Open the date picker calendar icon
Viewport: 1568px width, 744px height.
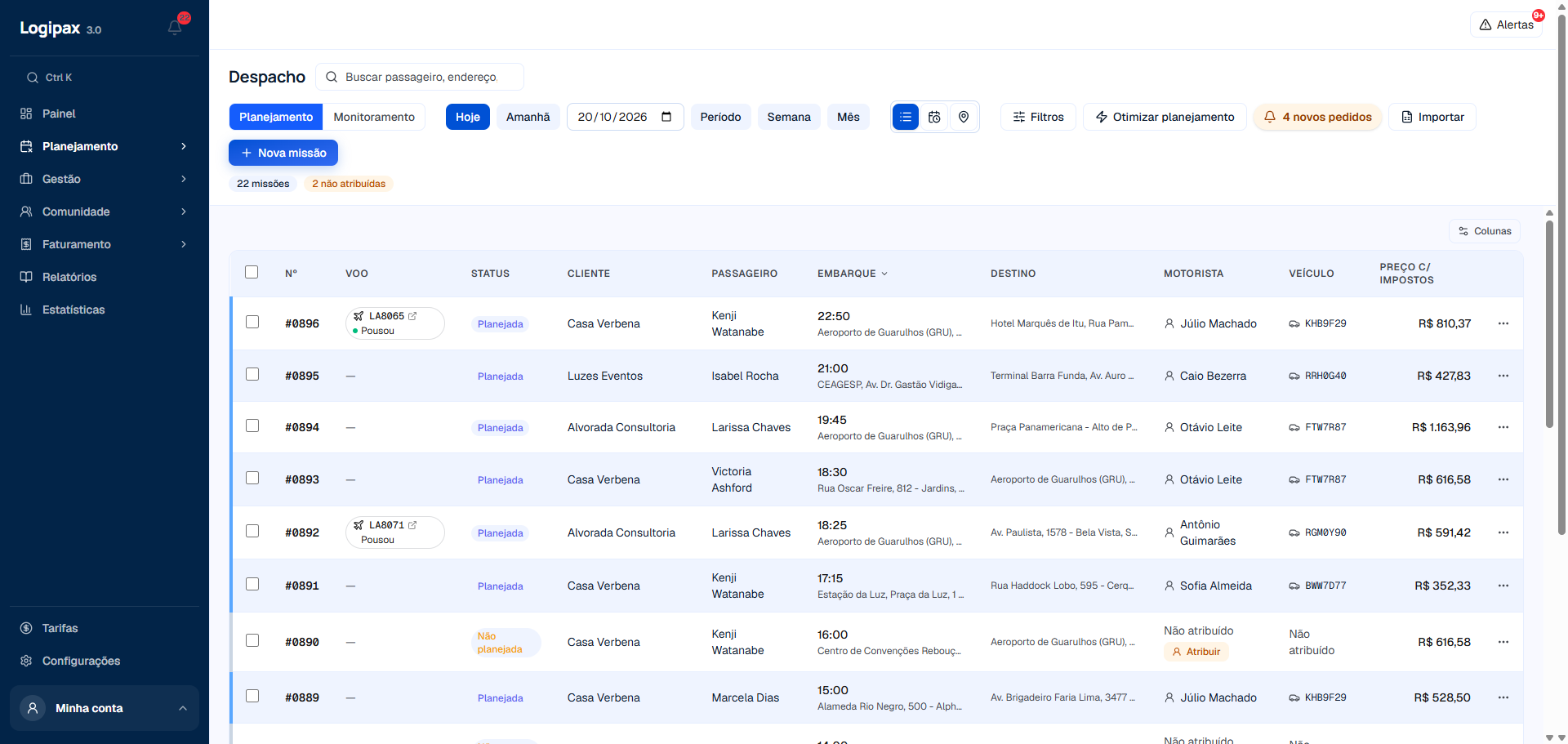tap(666, 117)
